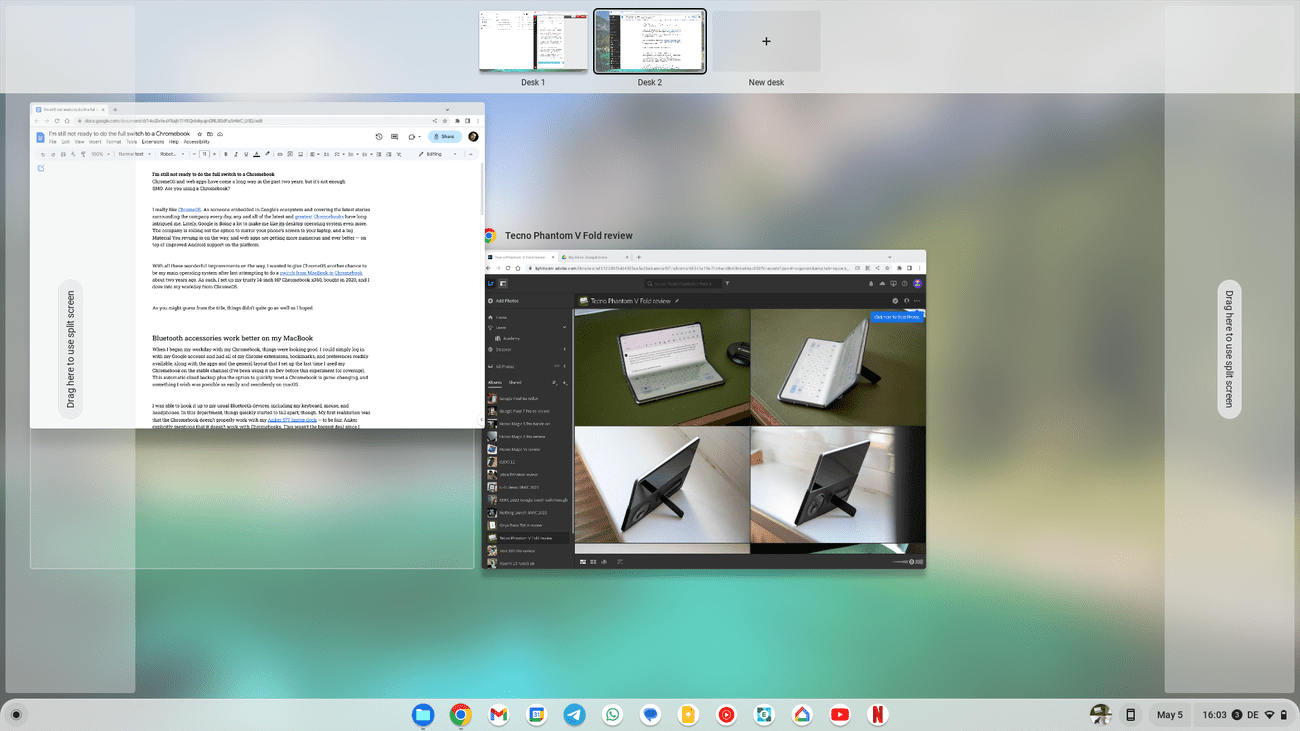Click the launcher button on the shelf
The width and height of the screenshot is (1300, 731).
pos(16,714)
